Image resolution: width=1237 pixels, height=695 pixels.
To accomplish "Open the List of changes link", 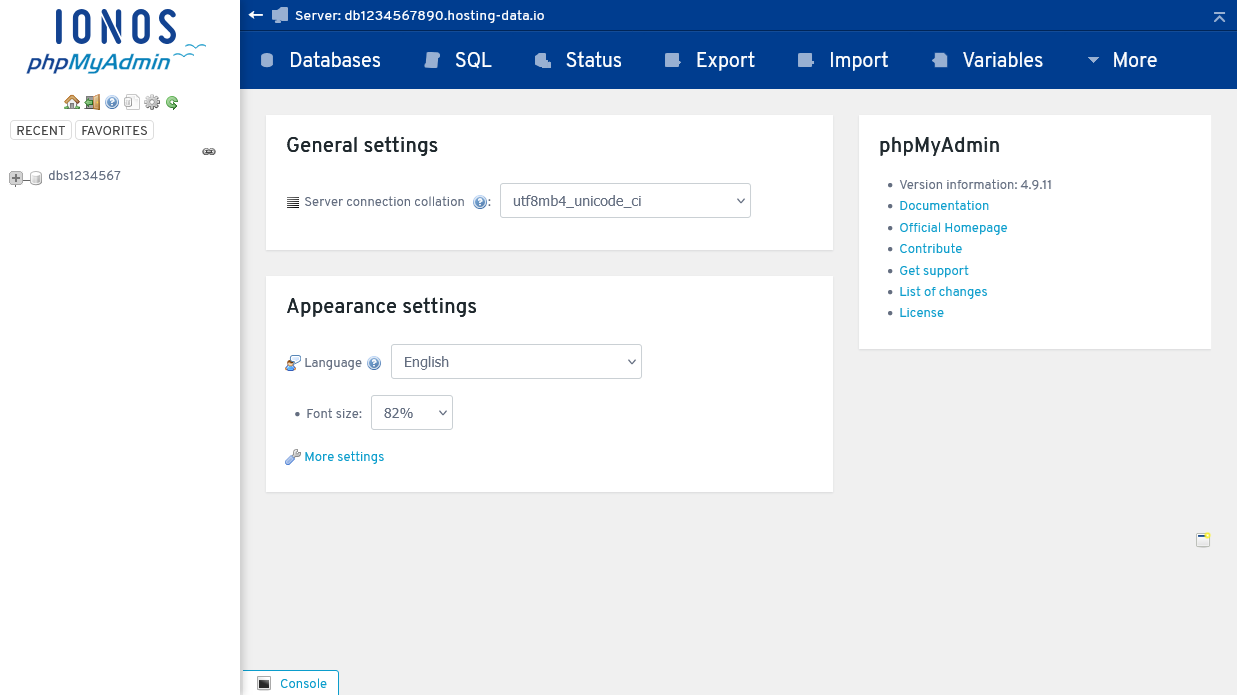I will (x=942, y=291).
